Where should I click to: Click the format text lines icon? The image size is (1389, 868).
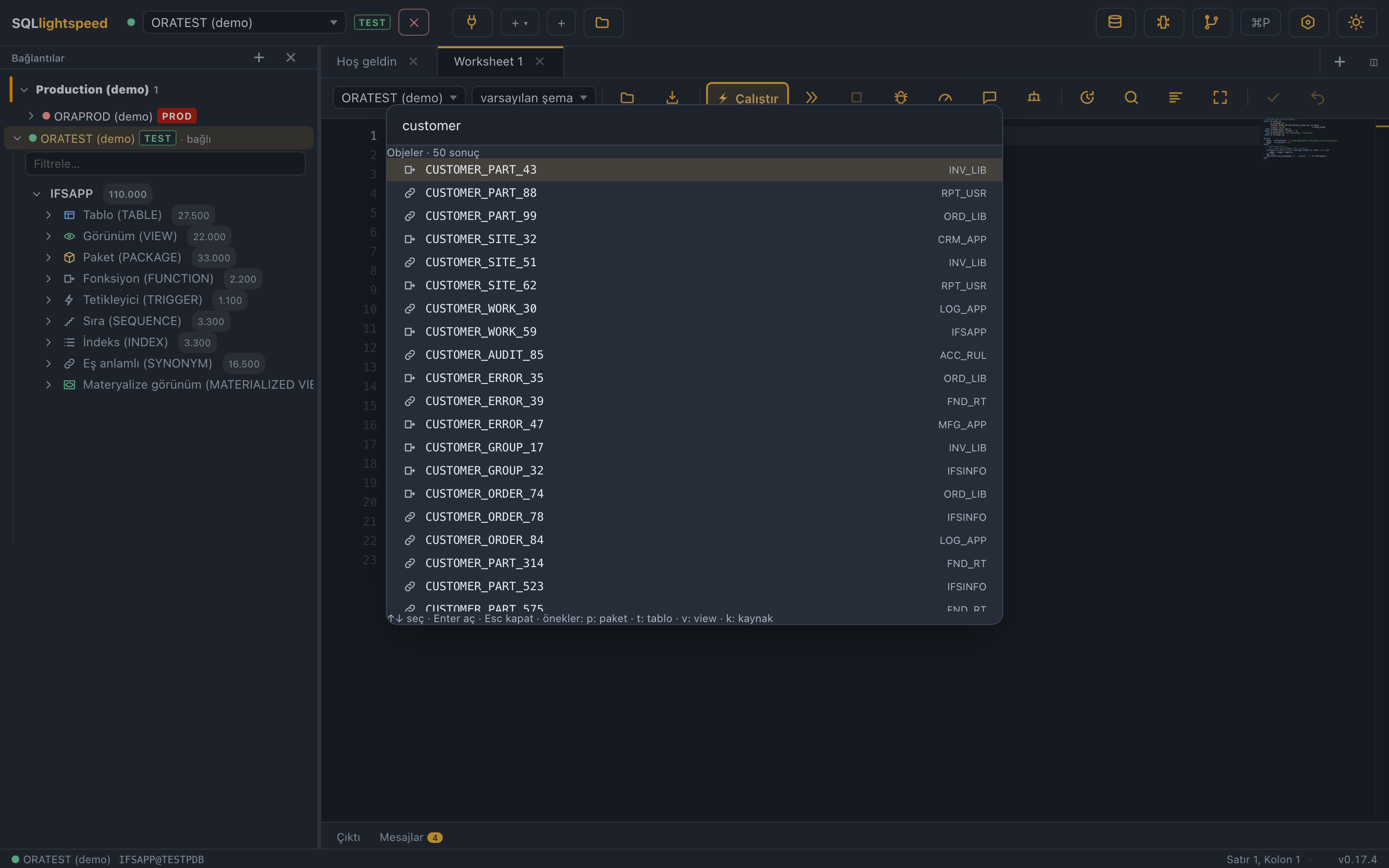tap(1175, 97)
